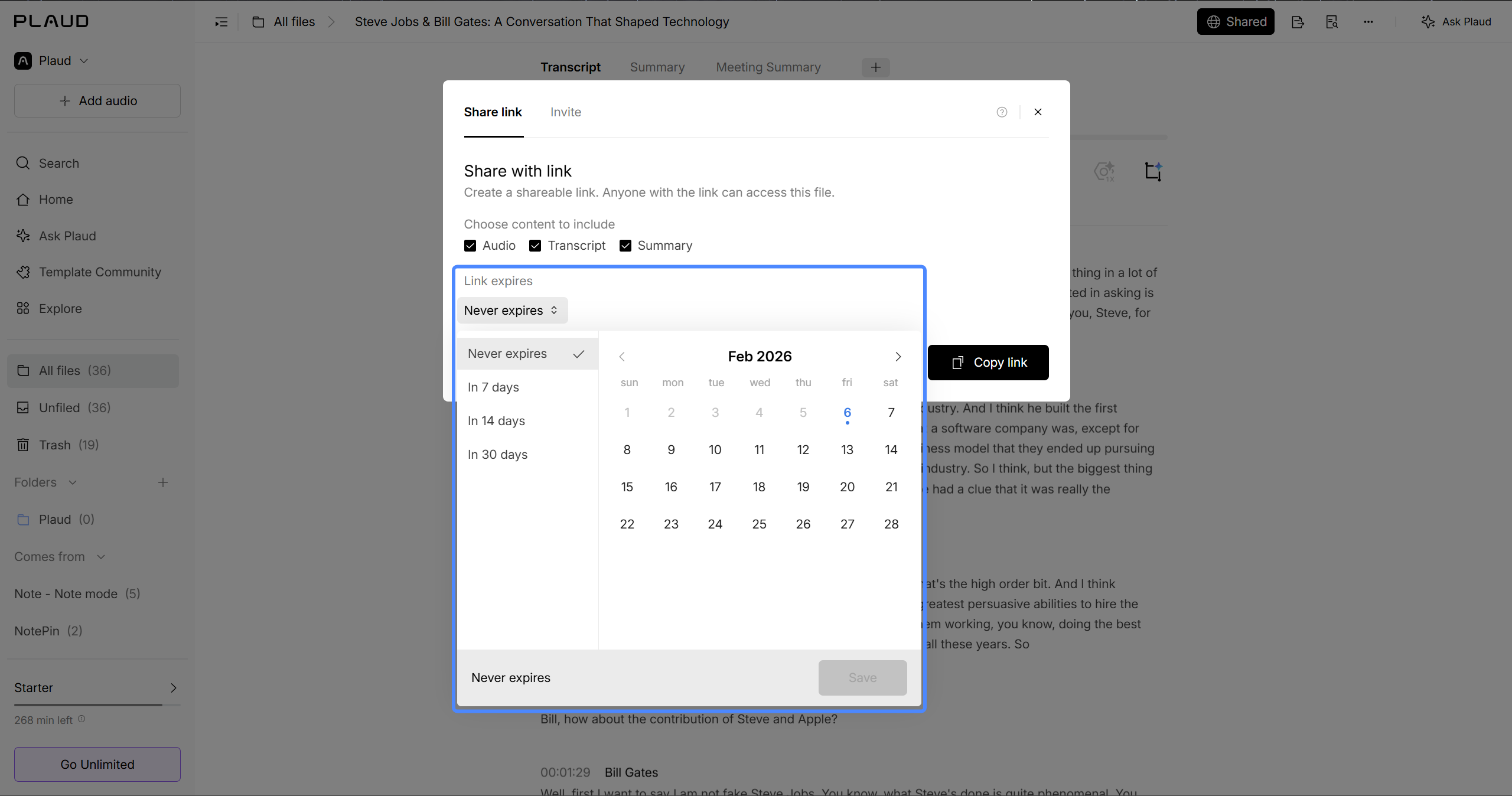Click the Bill Gates speaker name
The width and height of the screenshot is (1512, 796).
pos(631,772)
